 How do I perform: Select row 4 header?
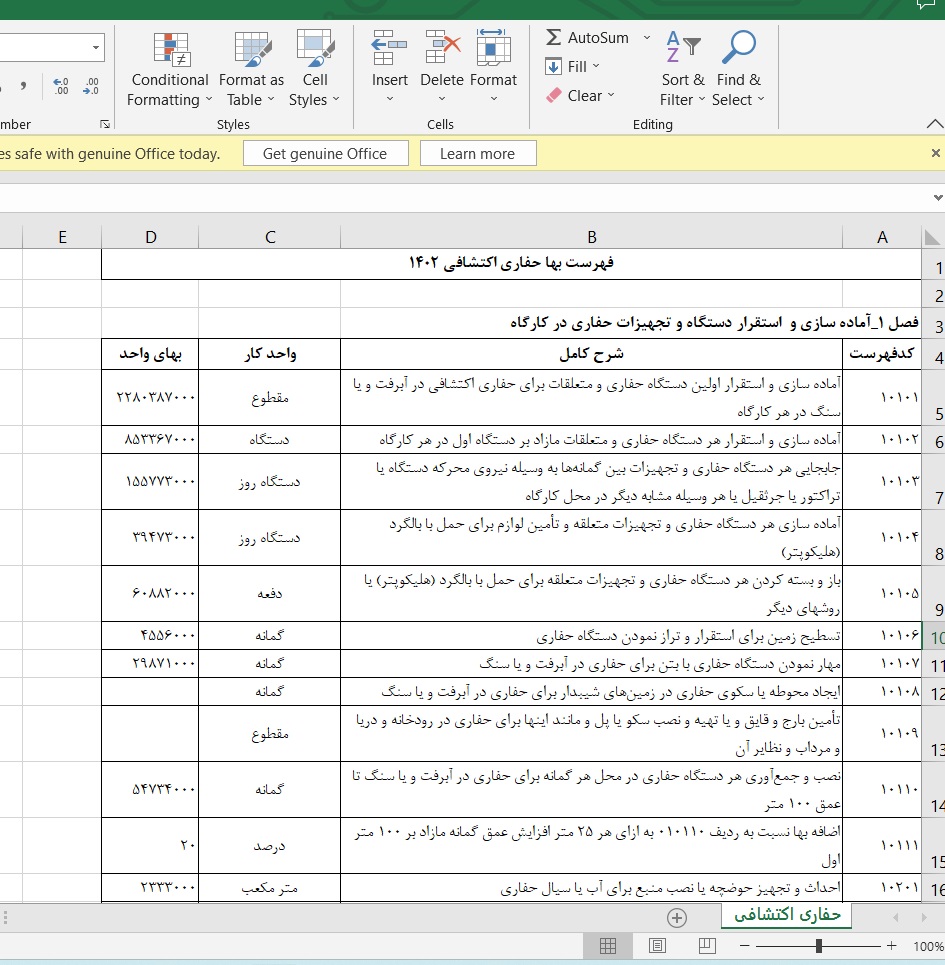point(934,354)
